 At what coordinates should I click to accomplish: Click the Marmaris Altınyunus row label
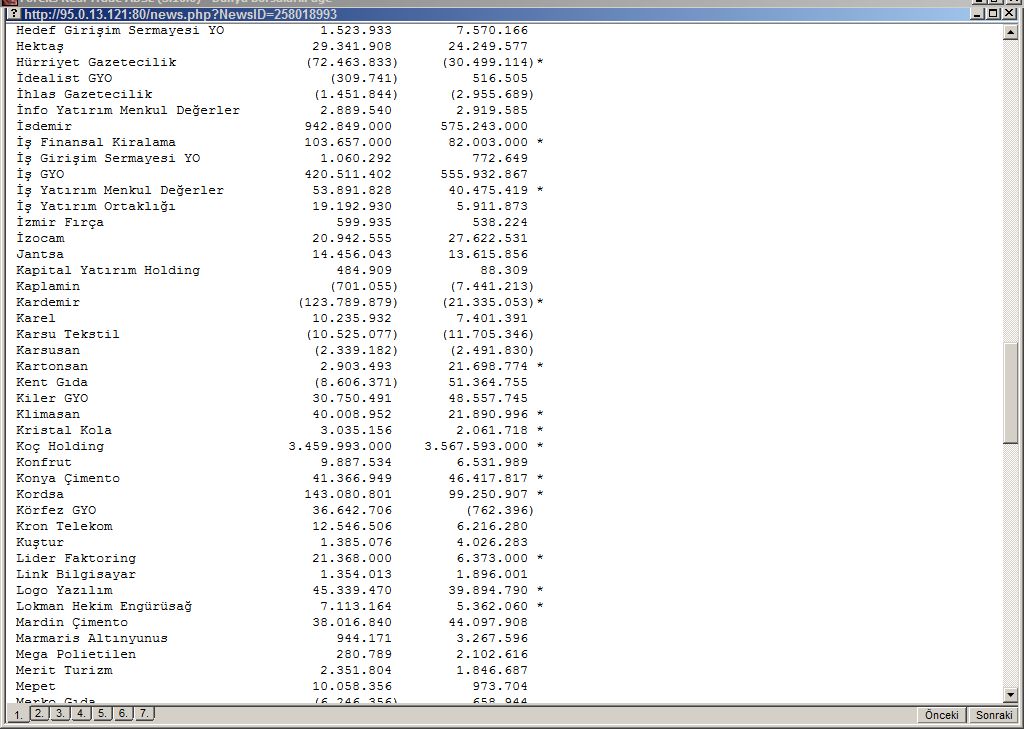(x=92, y=638)
